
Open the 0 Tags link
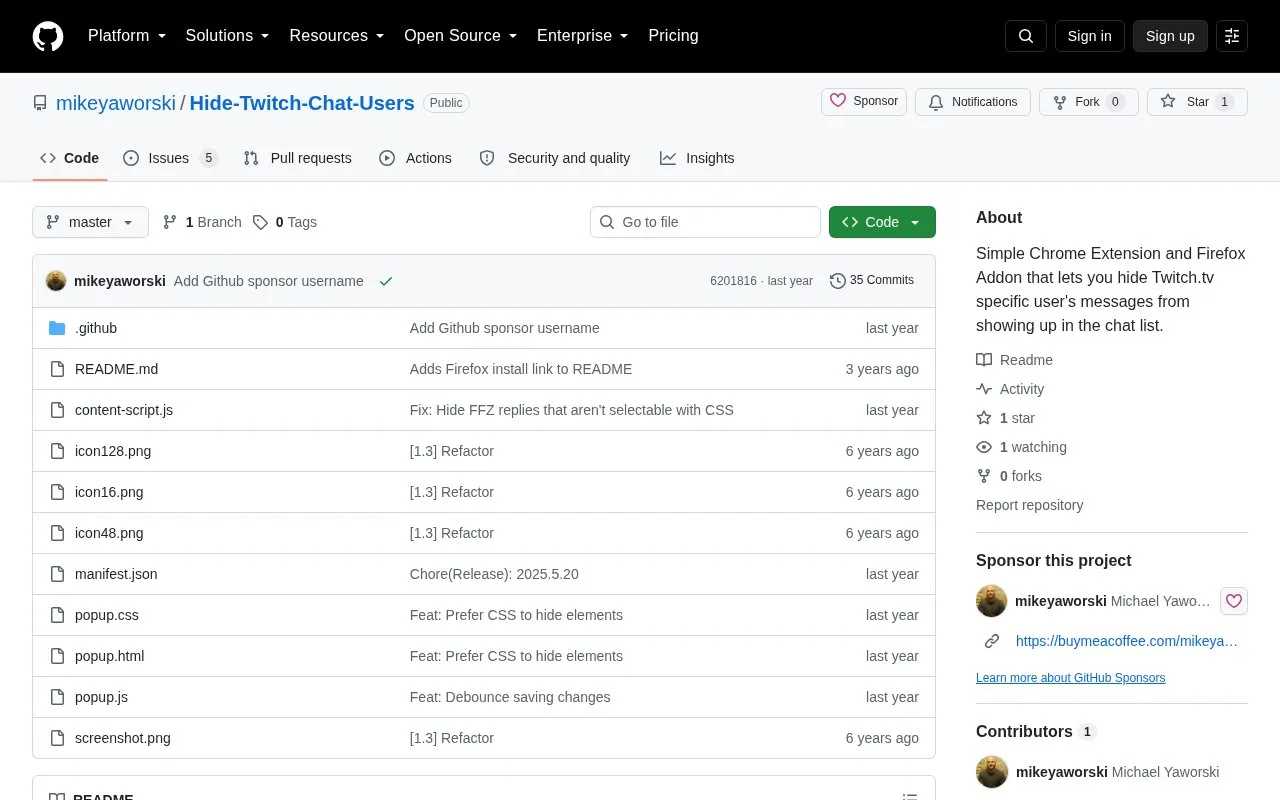(x=285, y=222)
